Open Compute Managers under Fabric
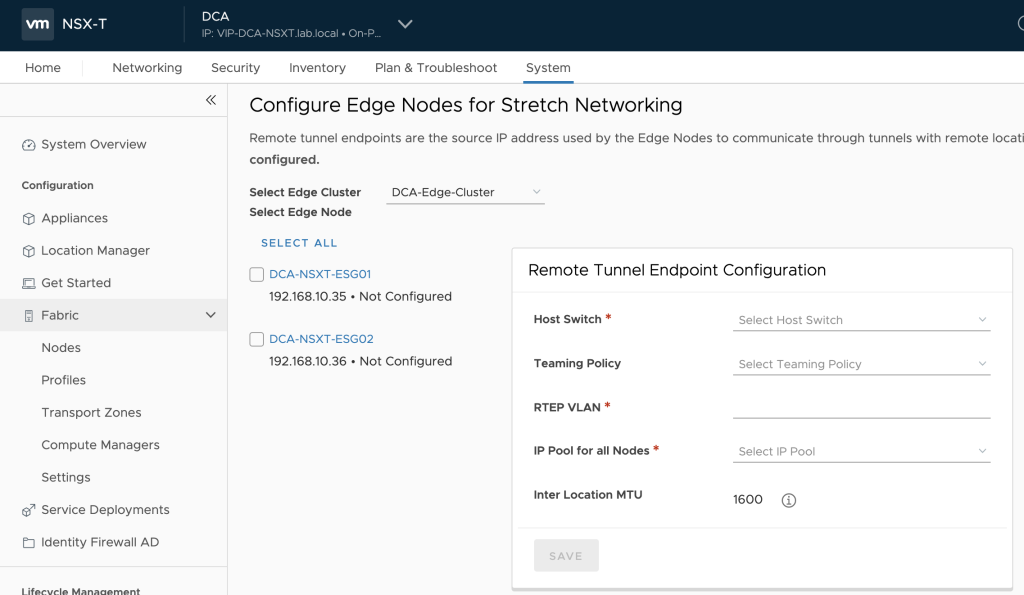Image resolution: width=1024 pixels, height=595 pixels. pyautogui.click(x=101, y=445)
